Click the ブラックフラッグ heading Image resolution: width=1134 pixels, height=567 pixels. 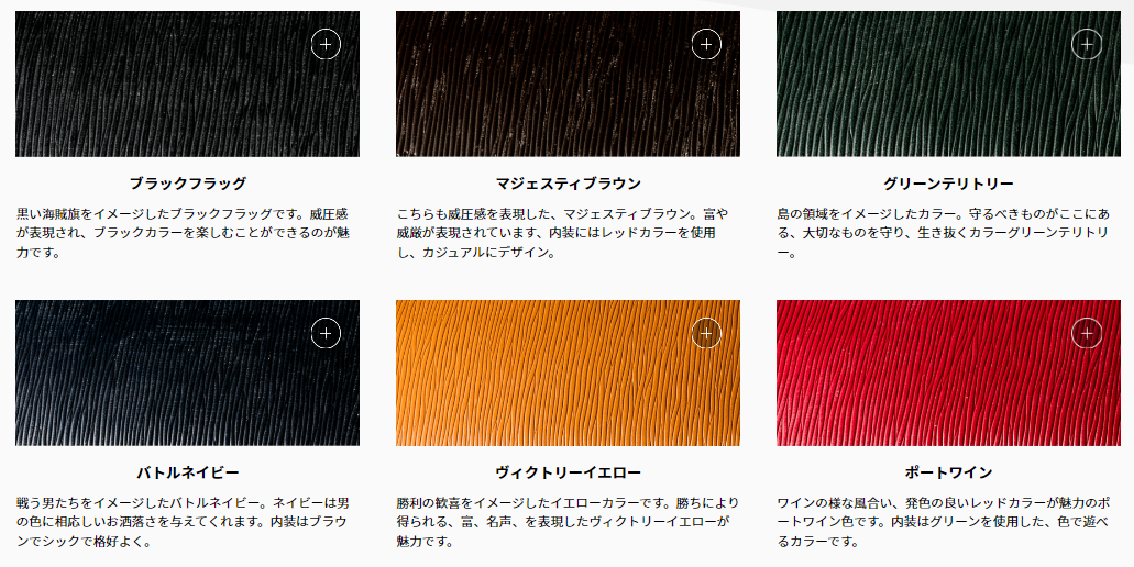187,184
